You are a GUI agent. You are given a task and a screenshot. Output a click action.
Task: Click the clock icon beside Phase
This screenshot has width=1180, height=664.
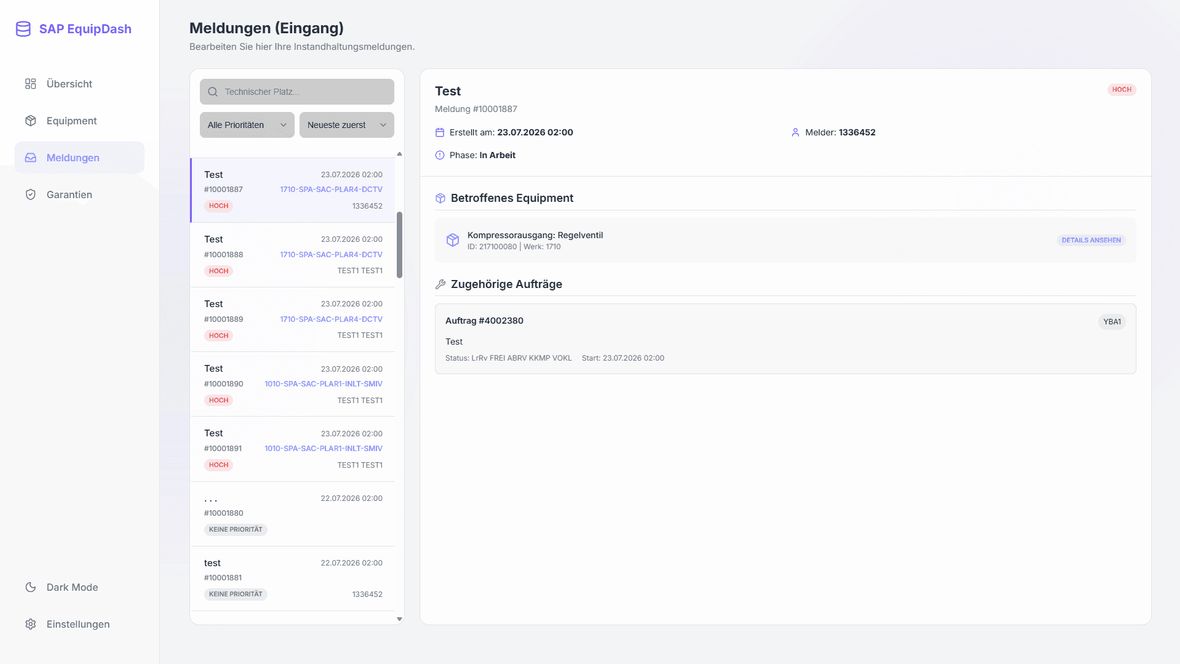coord(439,155)
